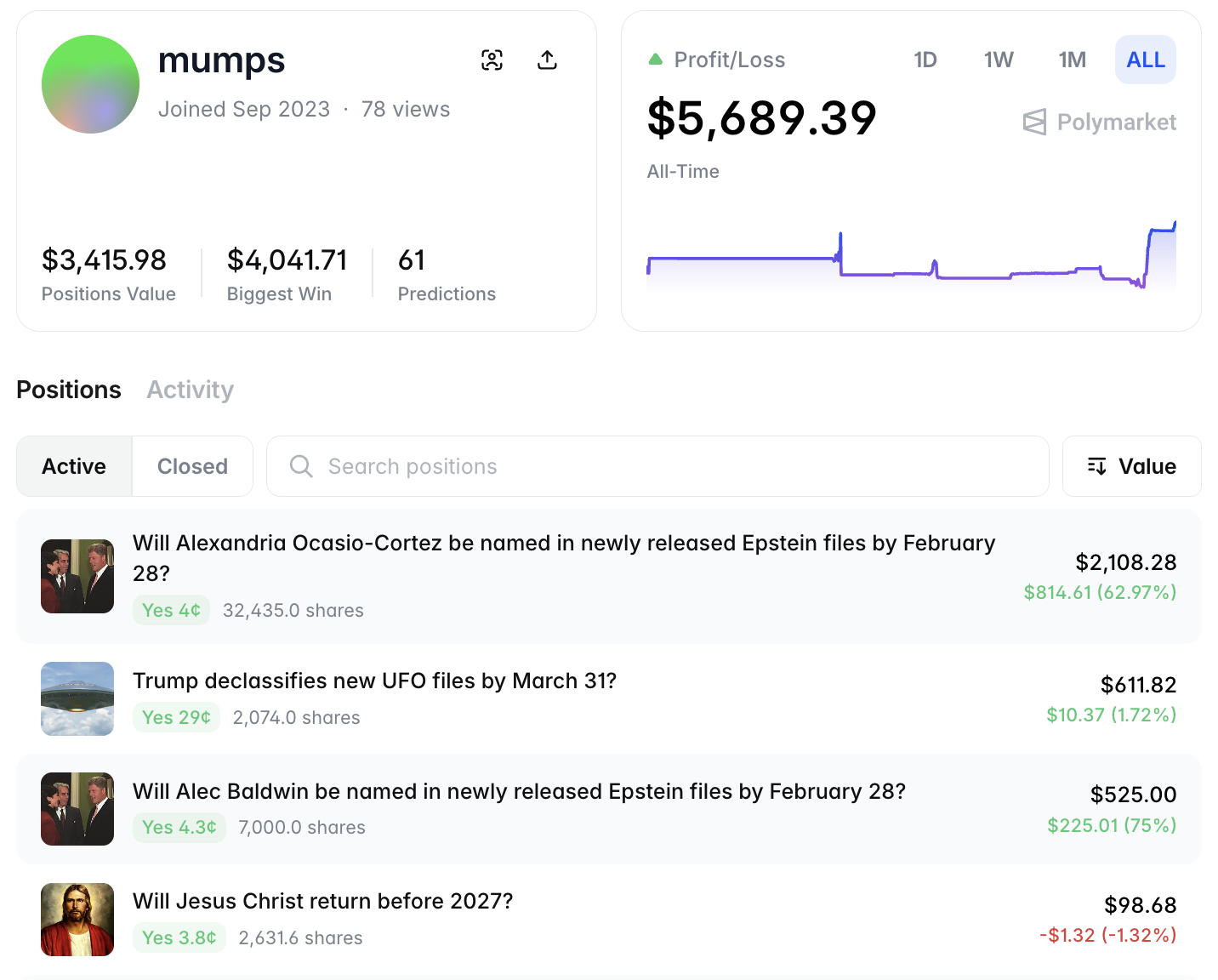The image size is (1218, 980).
Task: Click the green profit arrow indicator
Action: click(x=655, y=59)
